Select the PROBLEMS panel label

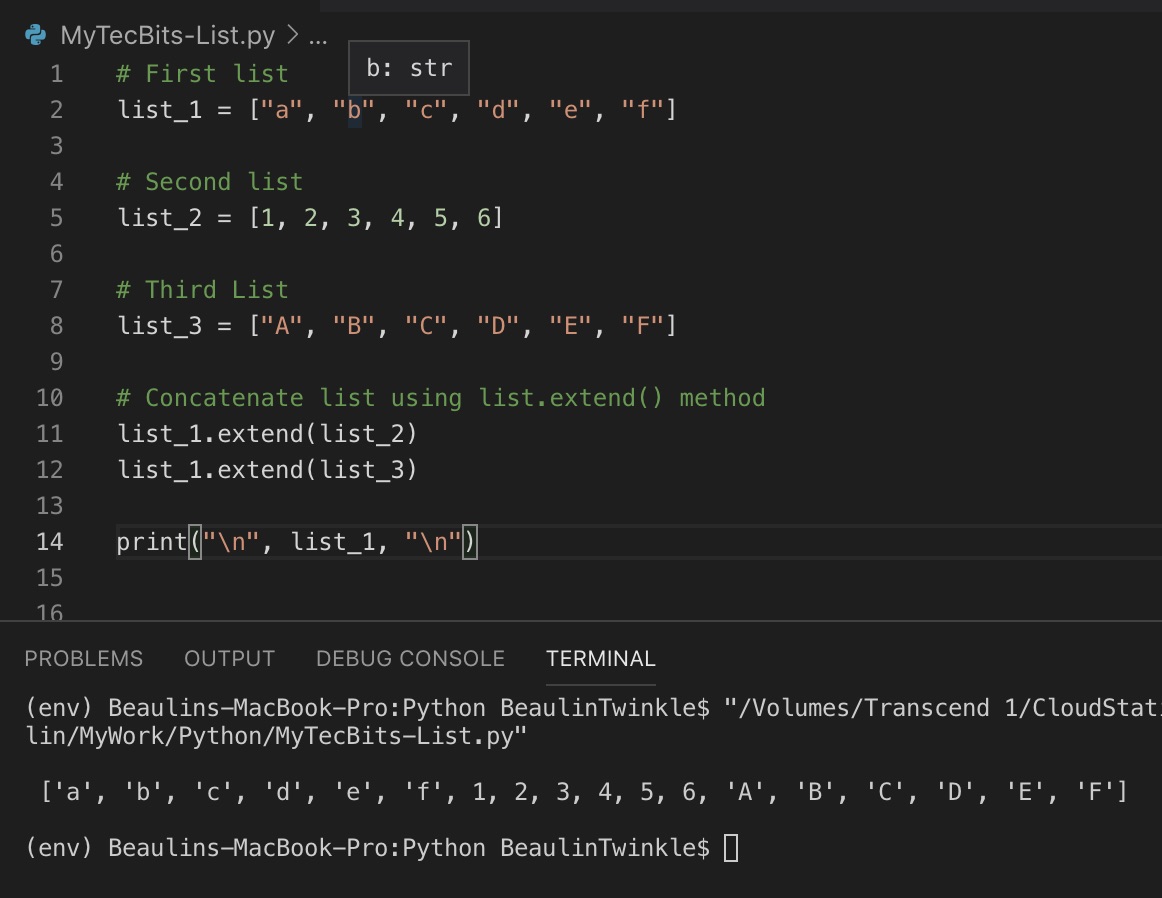click(83, 658)
